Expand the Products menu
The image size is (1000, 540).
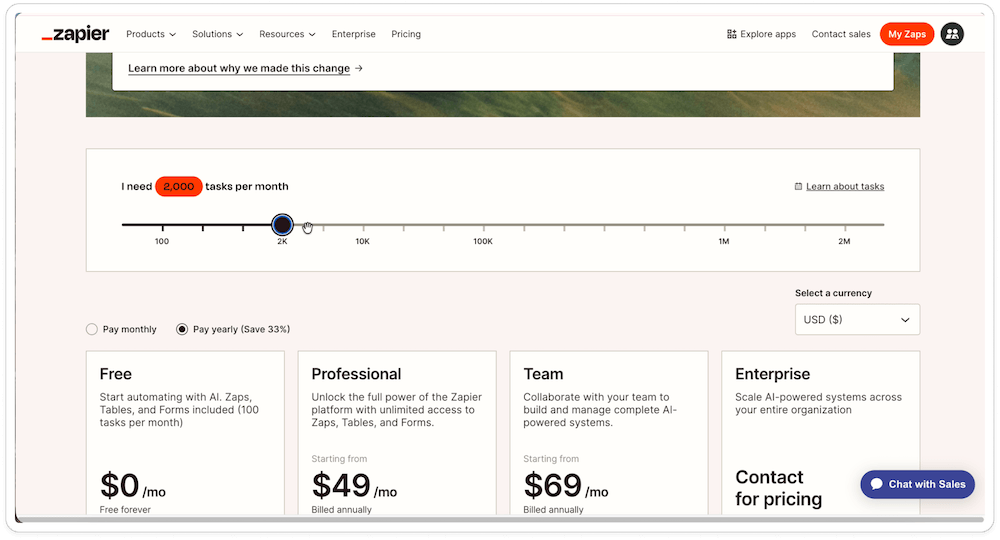click(x=151, y=34)
